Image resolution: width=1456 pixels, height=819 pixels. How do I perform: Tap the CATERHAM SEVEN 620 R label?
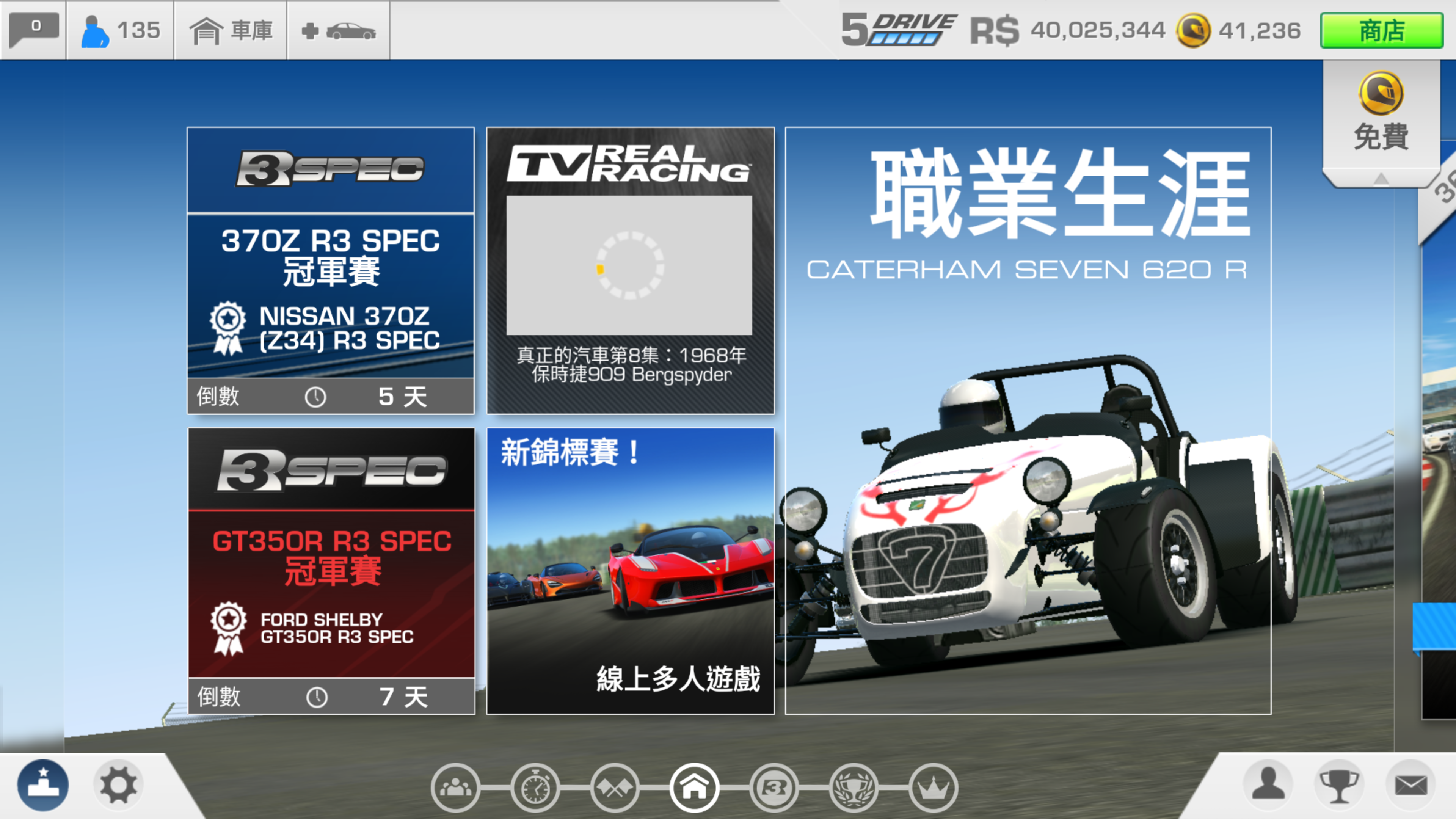tap(1027, 270)
